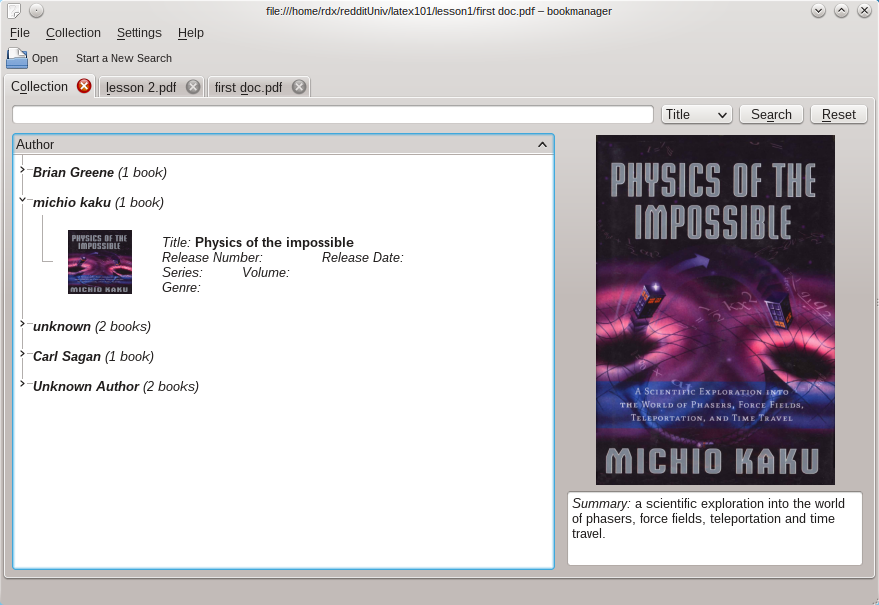The image size is (879, 605).
Task: Open the Help menu
Action: click(x=191, y=33)
